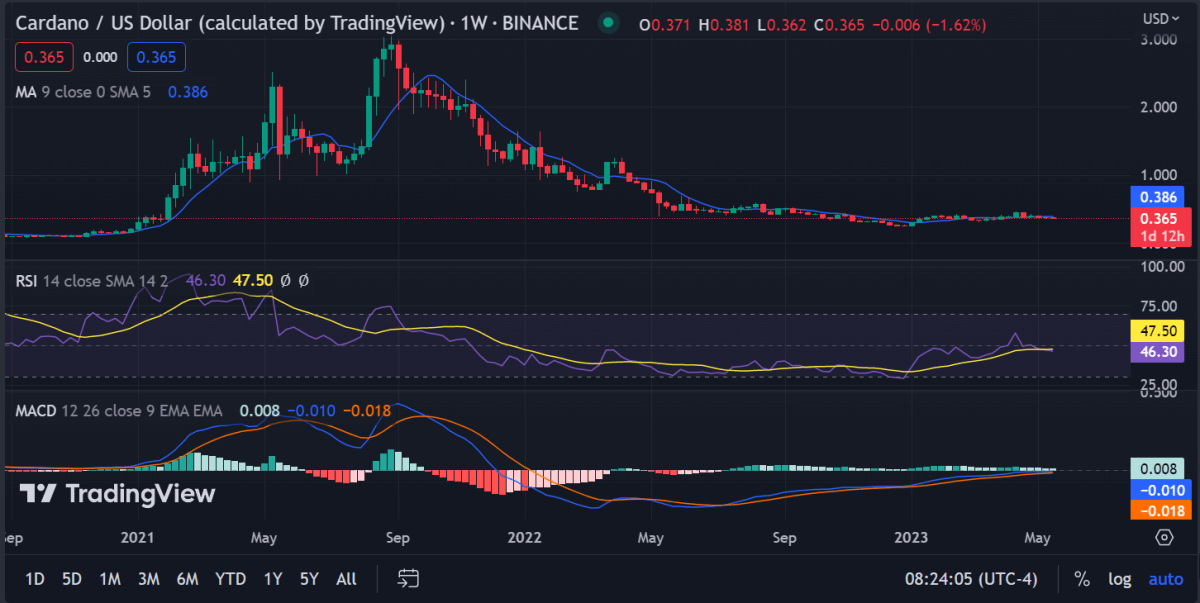Click the red 0.365 sell price box
Screen dimensions: 1200x603
click(45, 57)
